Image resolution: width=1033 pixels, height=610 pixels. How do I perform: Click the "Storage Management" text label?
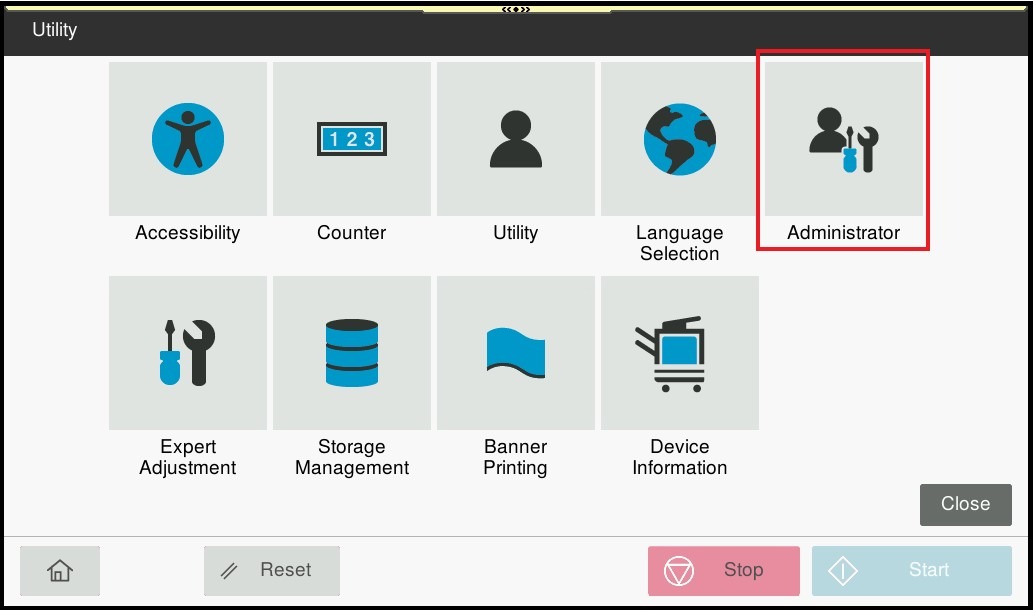(352, 457)
